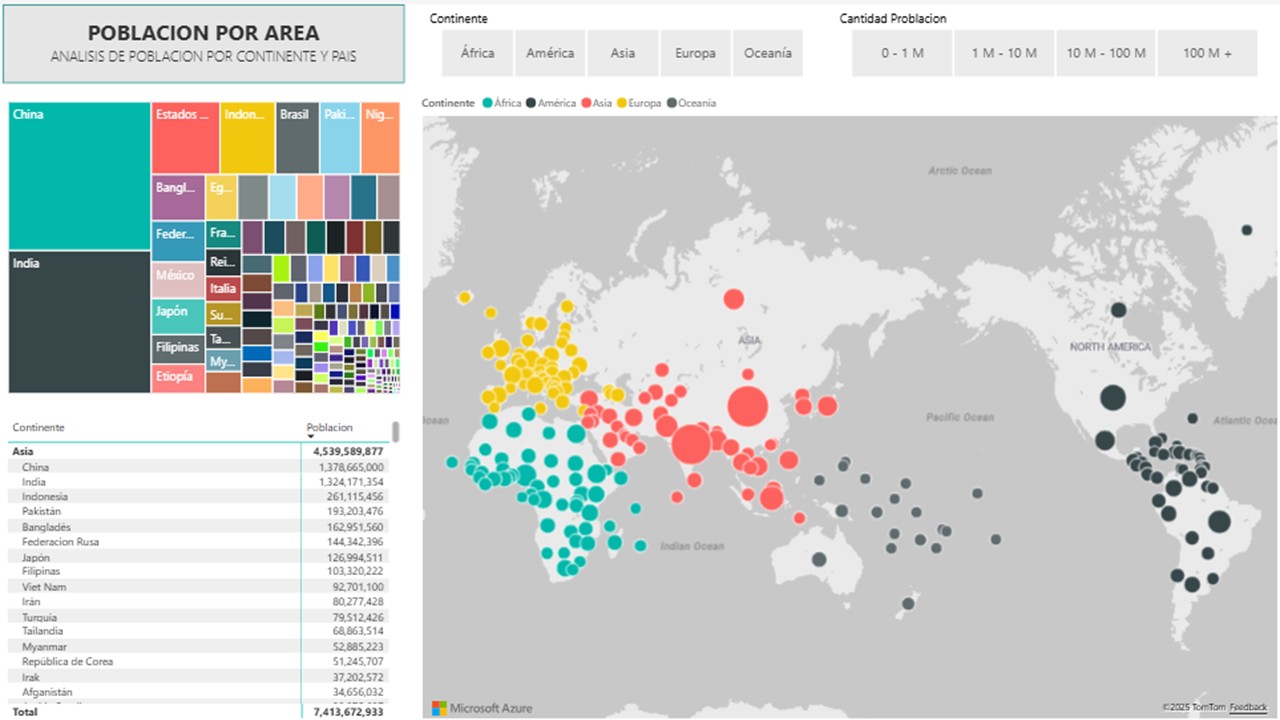Click the Microsoft Azure logo on map

(482, 708)
